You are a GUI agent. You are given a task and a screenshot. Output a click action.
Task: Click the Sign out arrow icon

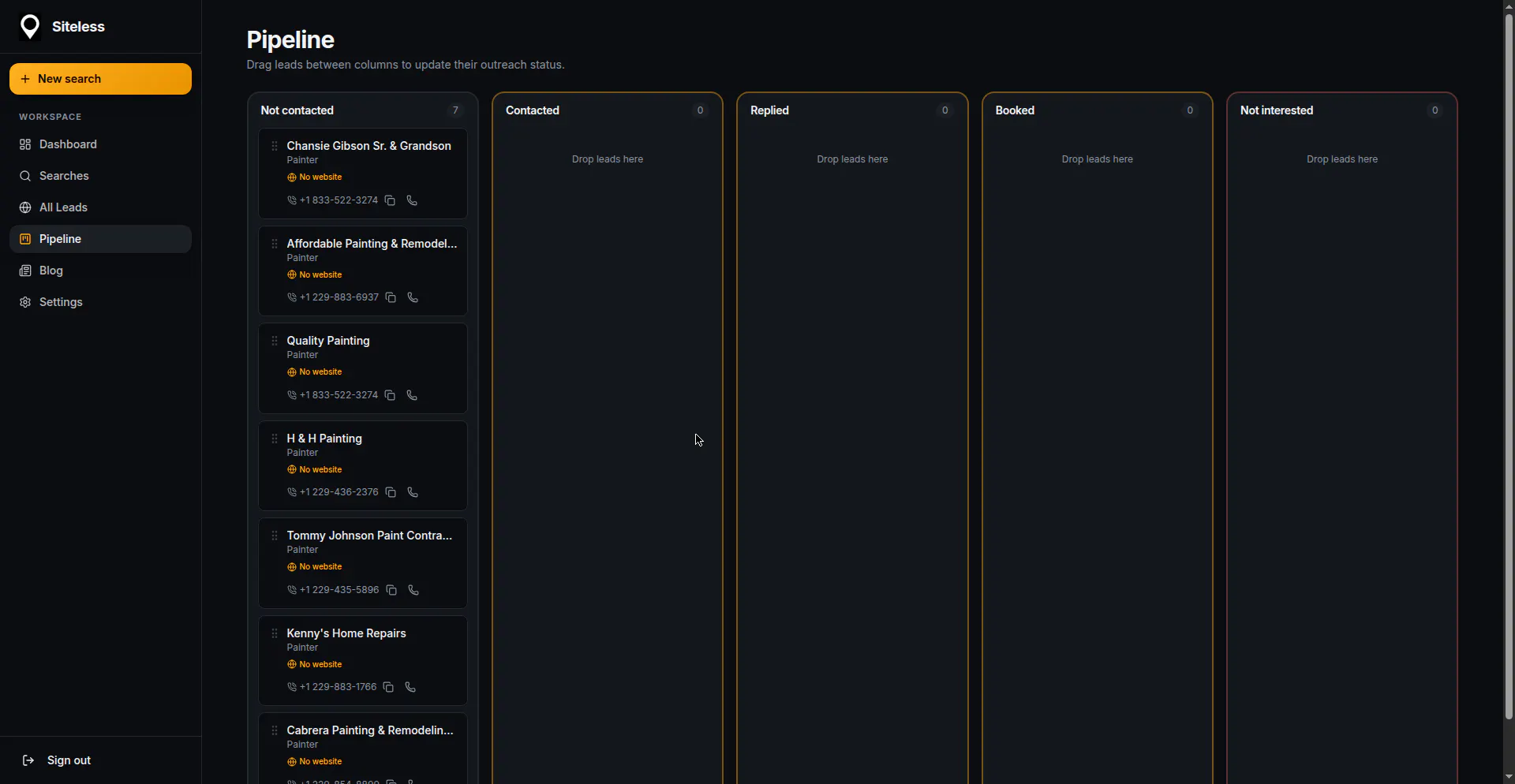(x=28, y=760)
